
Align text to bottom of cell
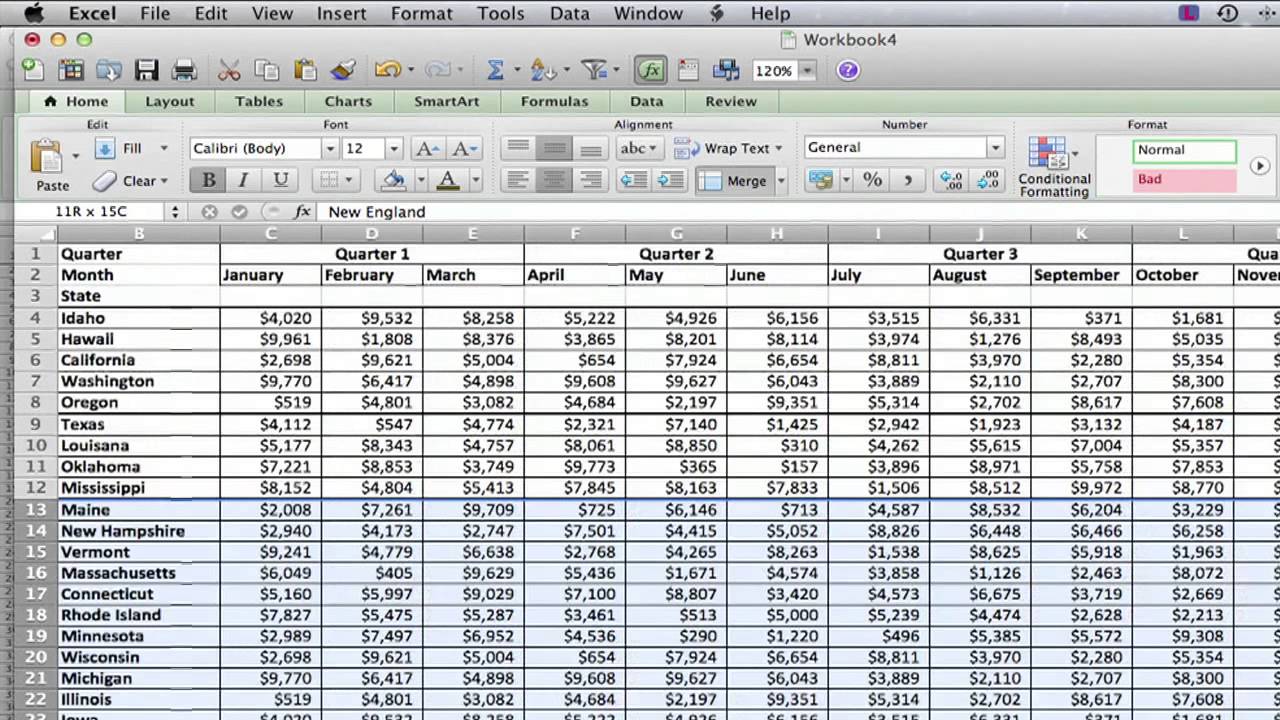pos(591,148)
